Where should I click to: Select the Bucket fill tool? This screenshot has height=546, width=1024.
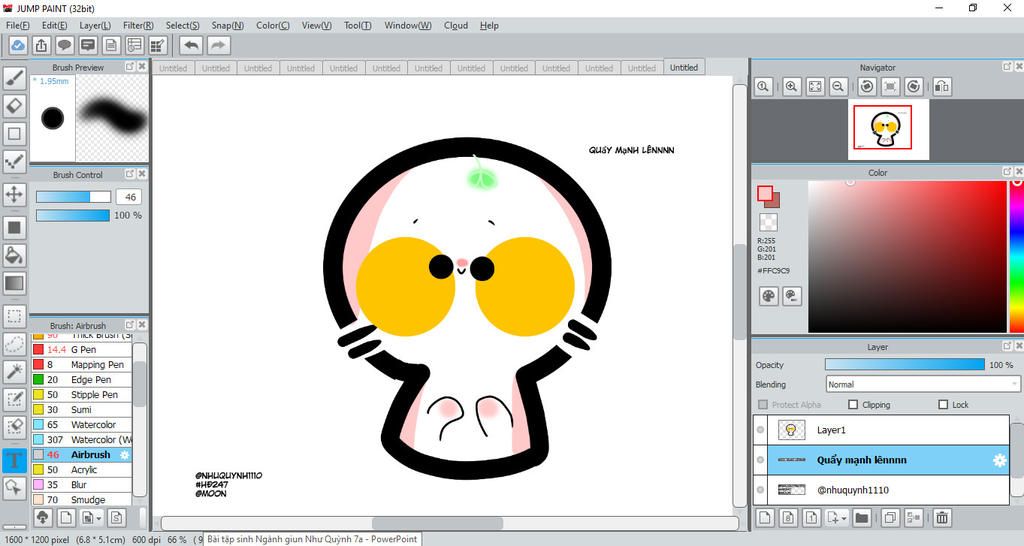pyautogui.click(x=14, y=255)
